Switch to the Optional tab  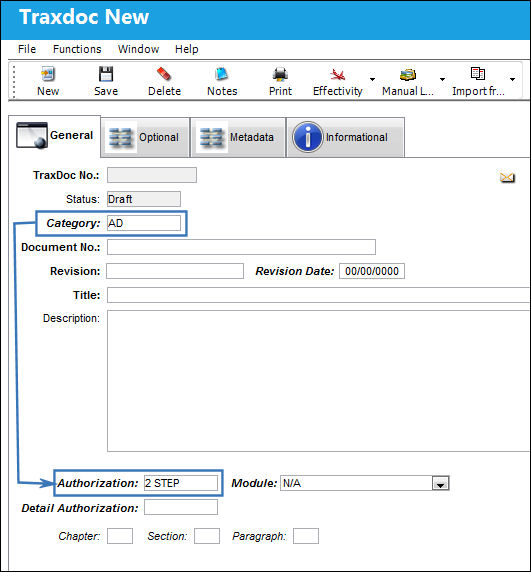pos(145,137)
